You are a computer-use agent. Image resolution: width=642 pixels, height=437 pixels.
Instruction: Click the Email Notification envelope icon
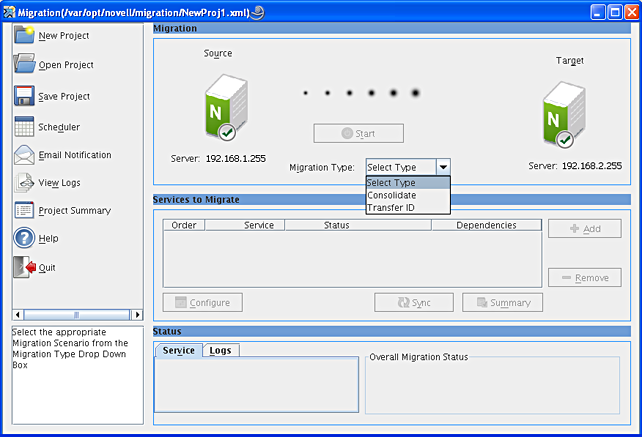click(x=24, y=155)
